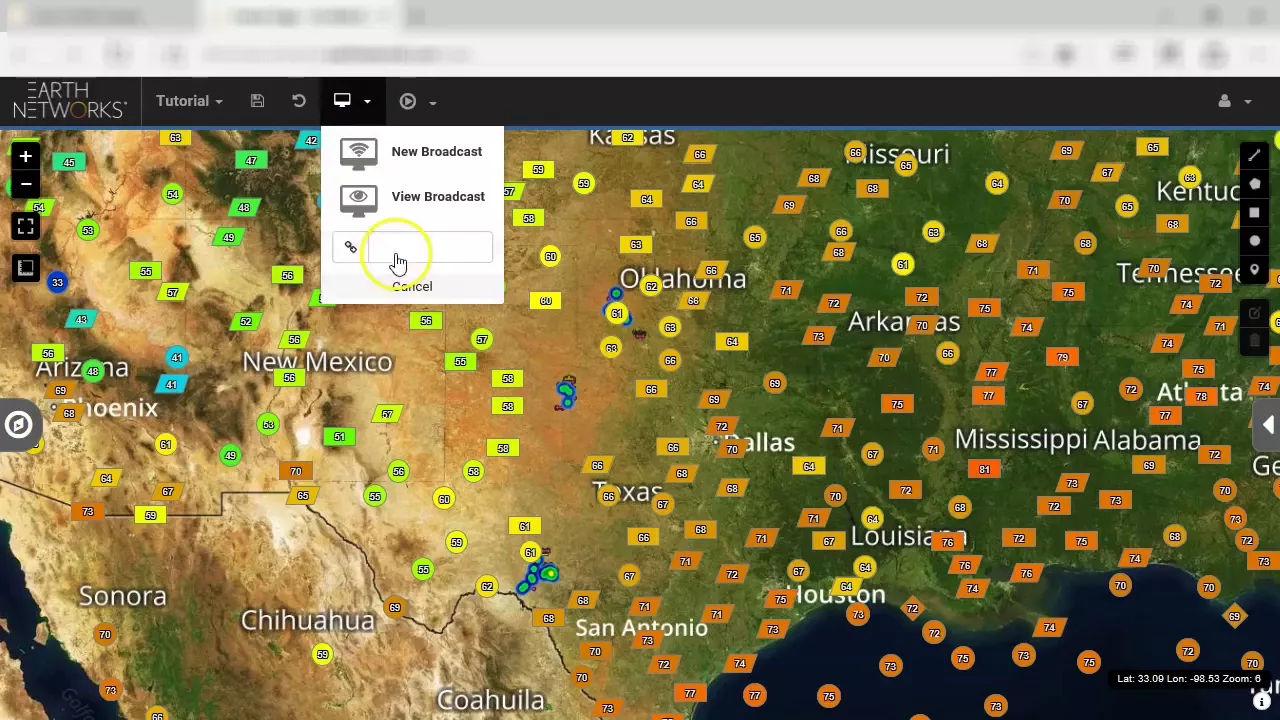Click the orange 79 temperature marker
This screenshot has height=720, width=1280.
(x=1062, y=357)
